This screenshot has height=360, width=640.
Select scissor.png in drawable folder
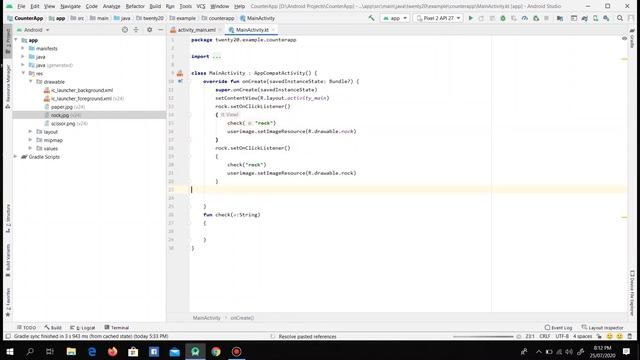(63, 123)
